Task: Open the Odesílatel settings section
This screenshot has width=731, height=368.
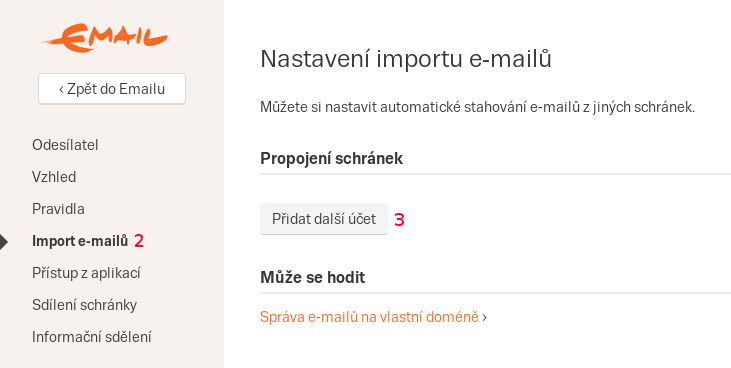Action: click(x=65, y=145)
